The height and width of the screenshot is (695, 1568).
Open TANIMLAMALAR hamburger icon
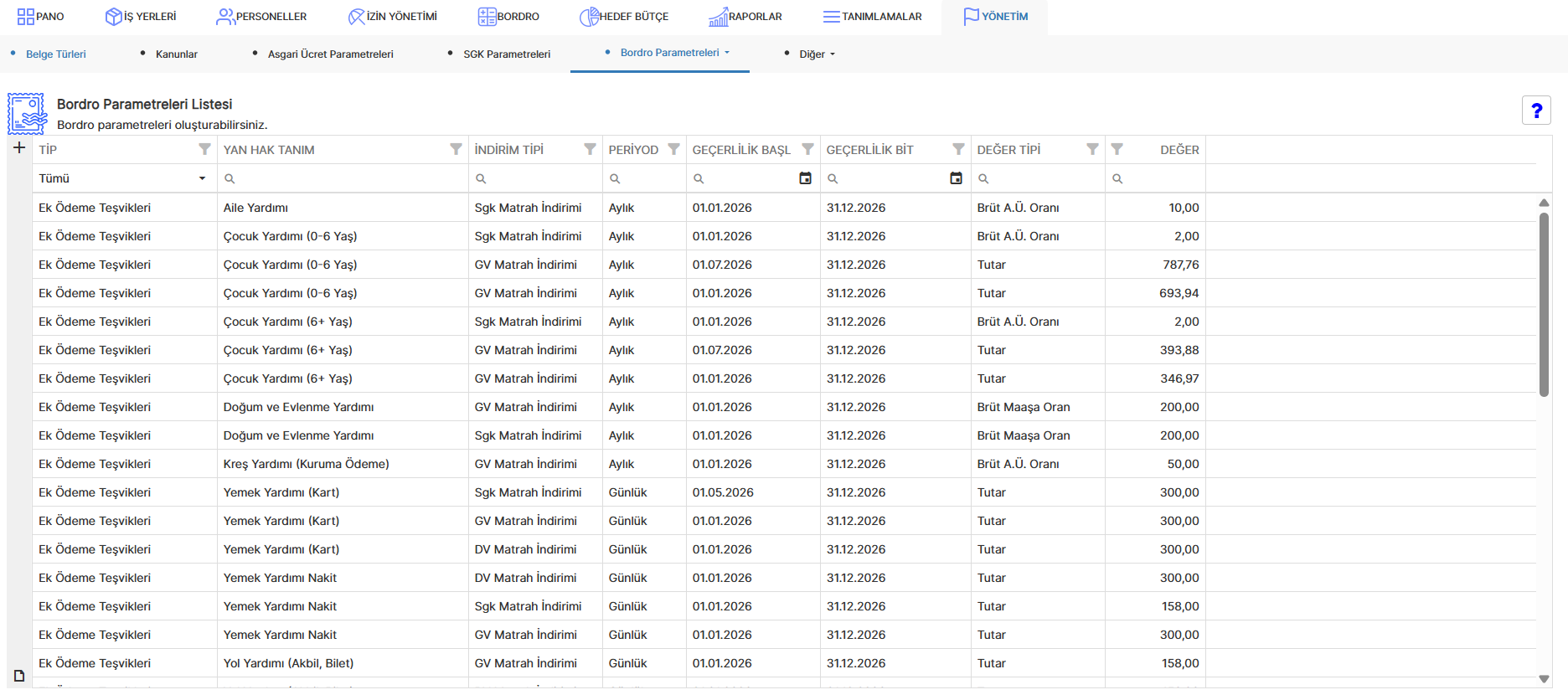(832, 17)
